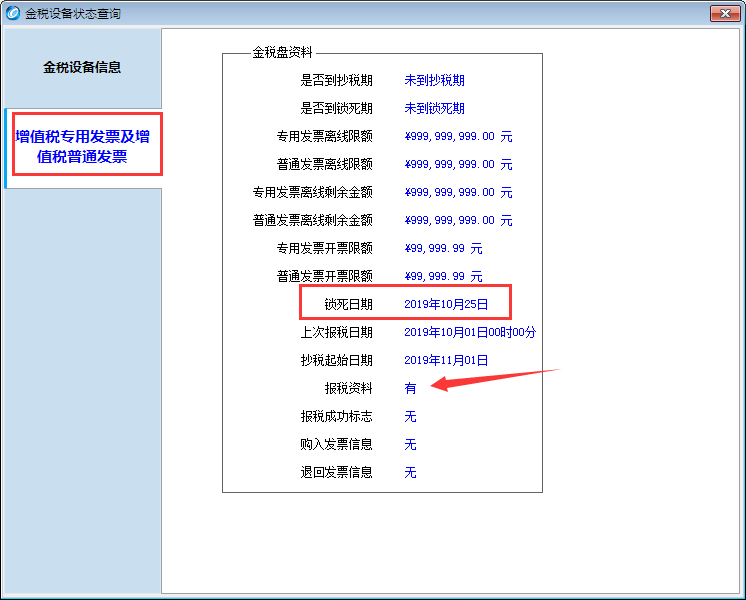Click the 退回发票信息 value 无
Screen dimensions: 746x600
click(410, 472)
